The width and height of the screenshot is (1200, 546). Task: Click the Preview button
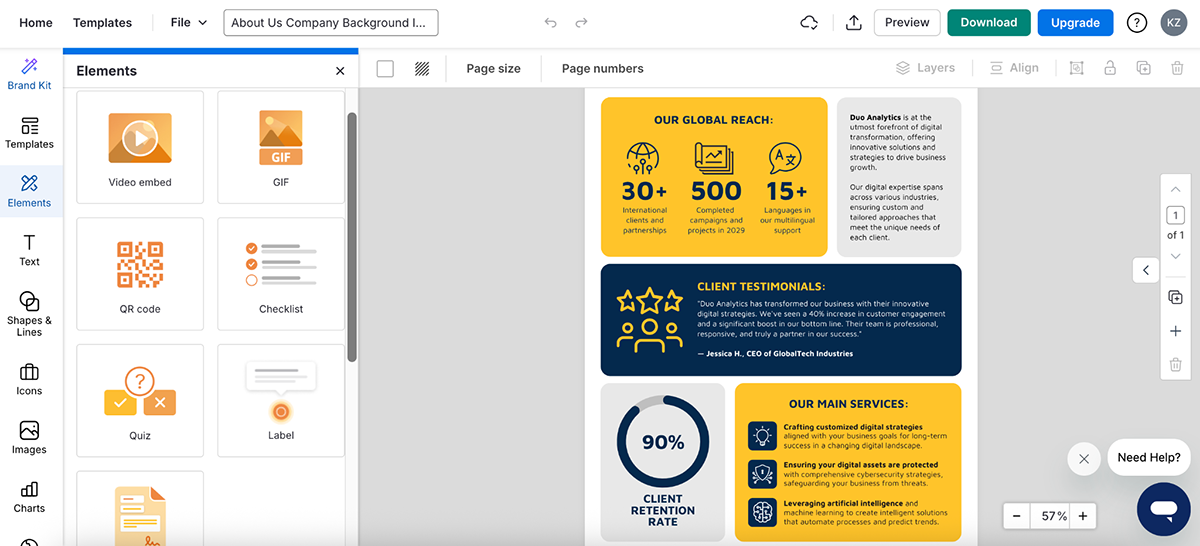(907, 22)
